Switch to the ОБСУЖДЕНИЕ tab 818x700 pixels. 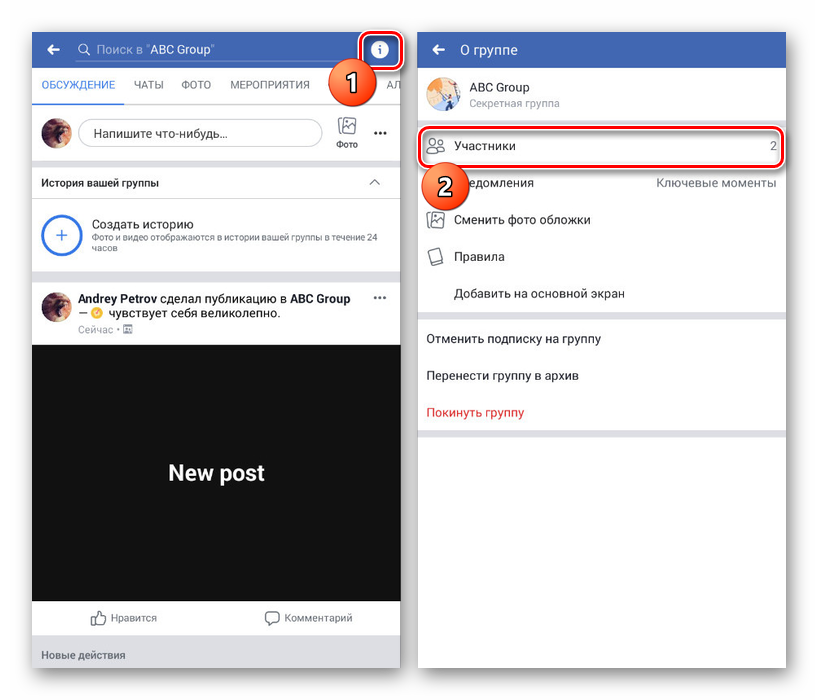point(78,85)
